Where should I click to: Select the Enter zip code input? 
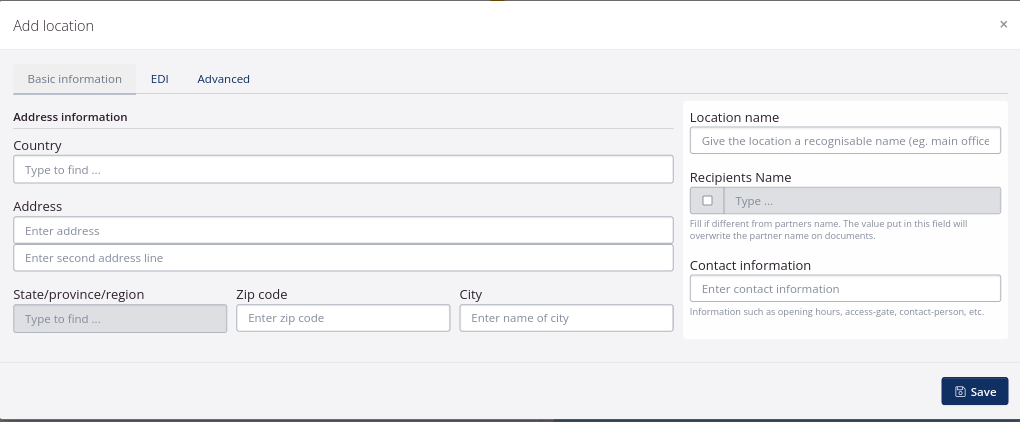pyautogui.click(x=343, y=319)
